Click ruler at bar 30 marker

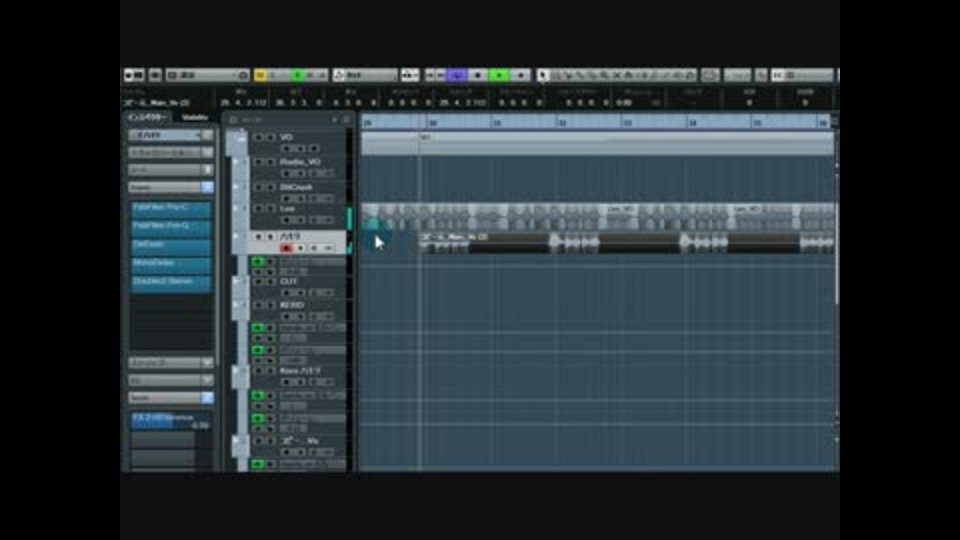click(432, 122)
